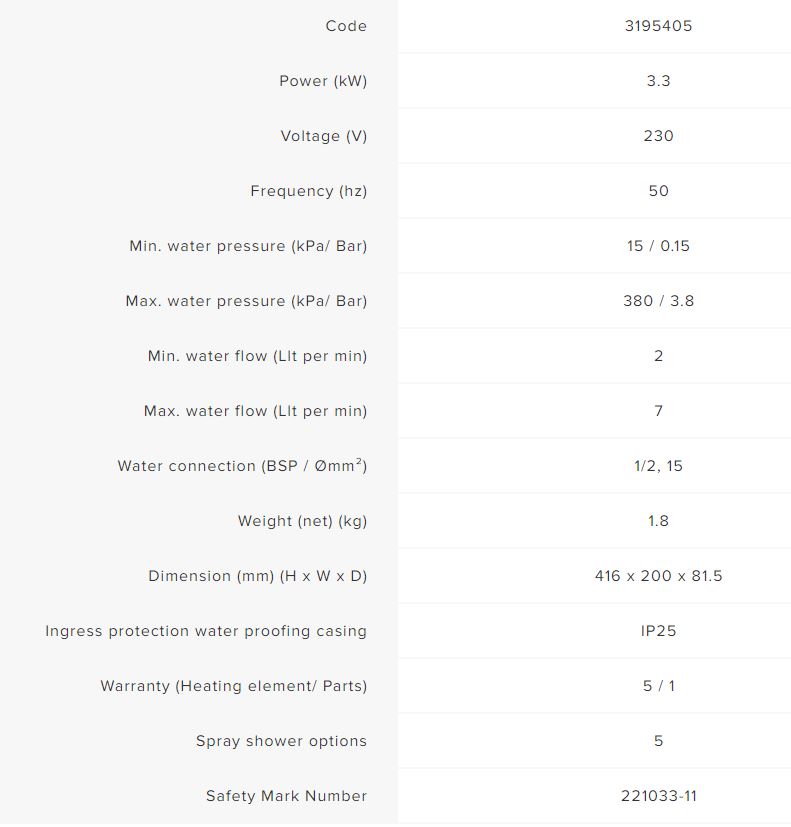Click the 1/2, 15 connection value

click(x=658, y=466)
